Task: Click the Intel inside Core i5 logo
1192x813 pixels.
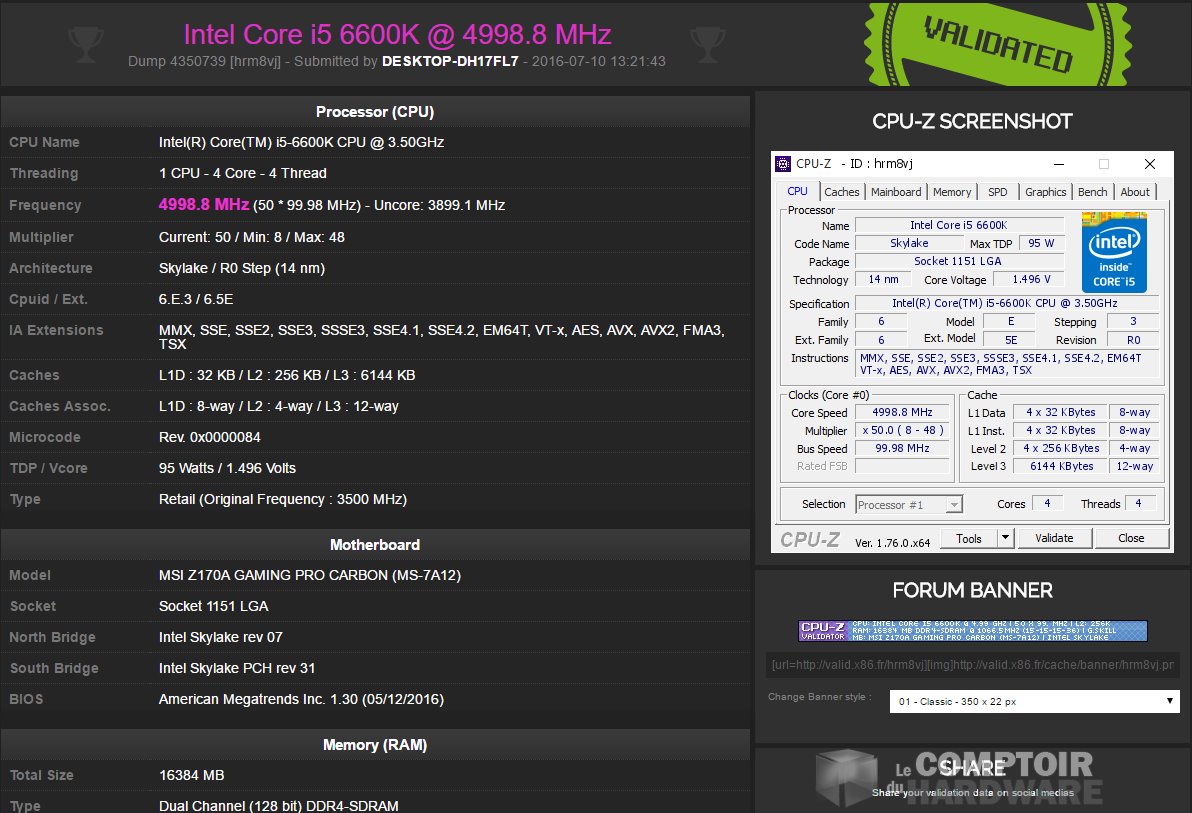Action: 1114,252
